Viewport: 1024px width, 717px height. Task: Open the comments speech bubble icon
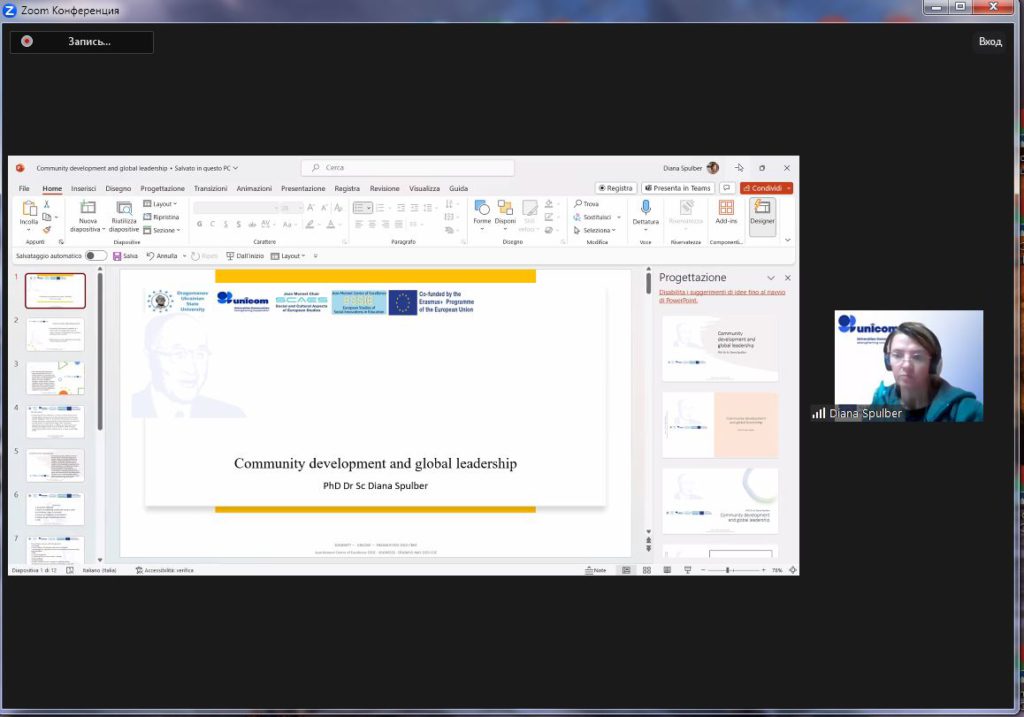click(727, 188)
